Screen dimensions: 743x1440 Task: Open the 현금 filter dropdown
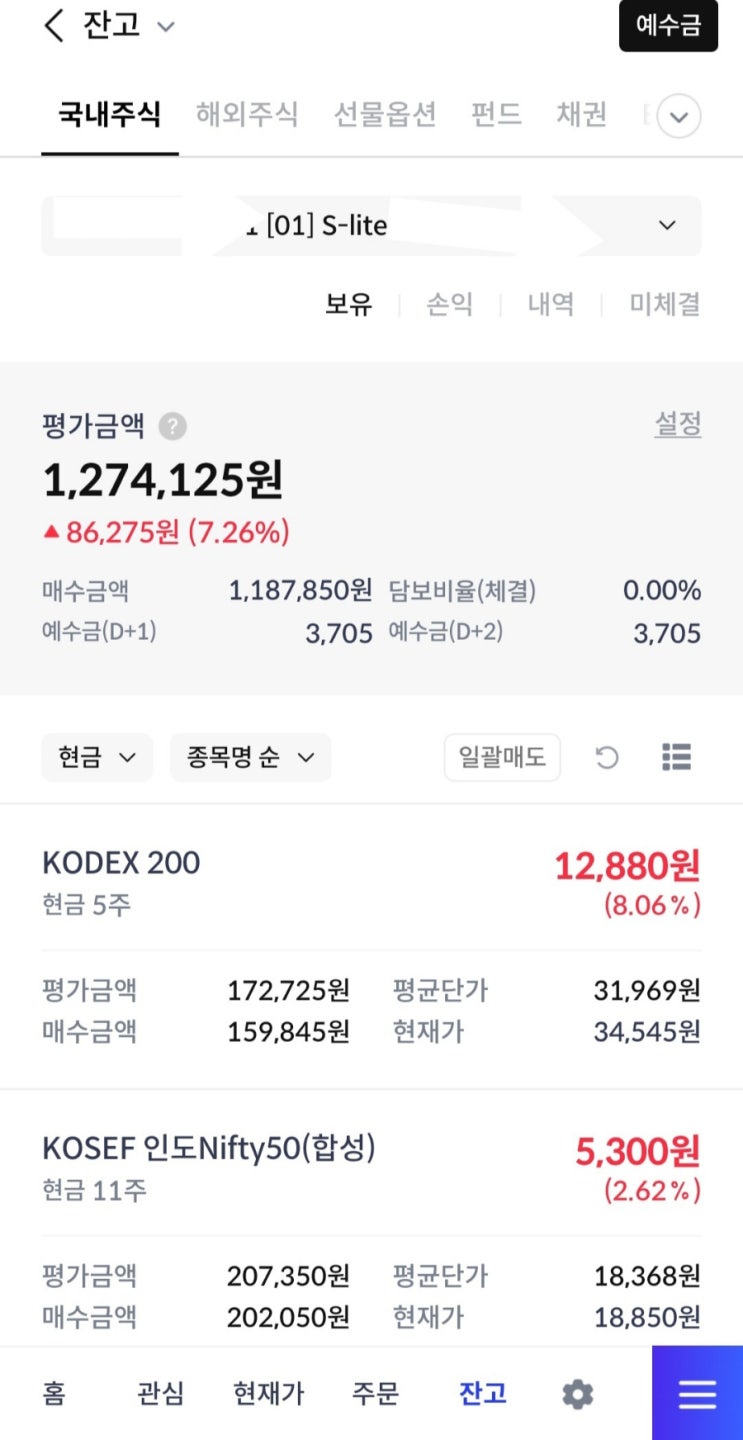97,758
